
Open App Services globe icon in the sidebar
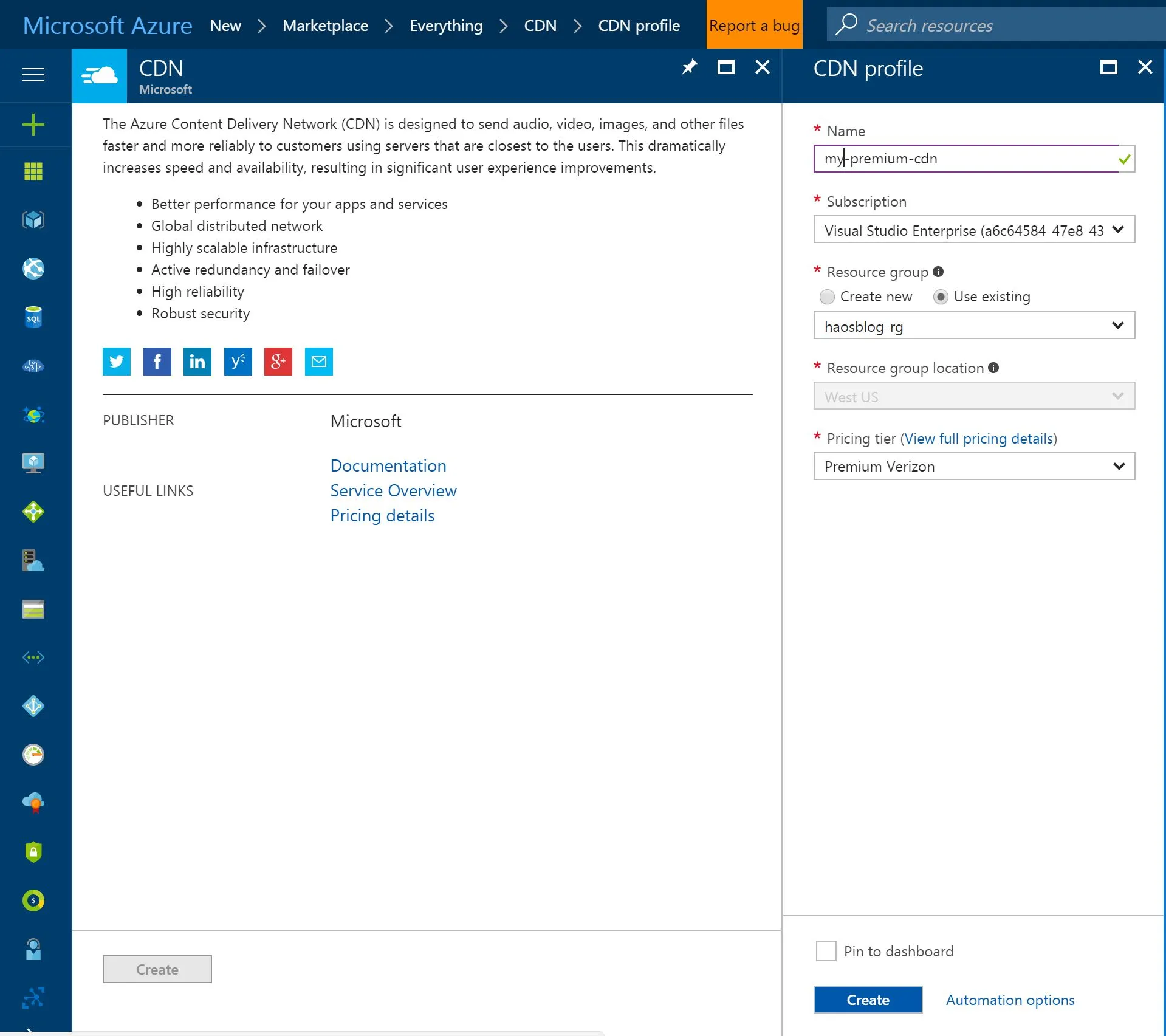[33, 269]
